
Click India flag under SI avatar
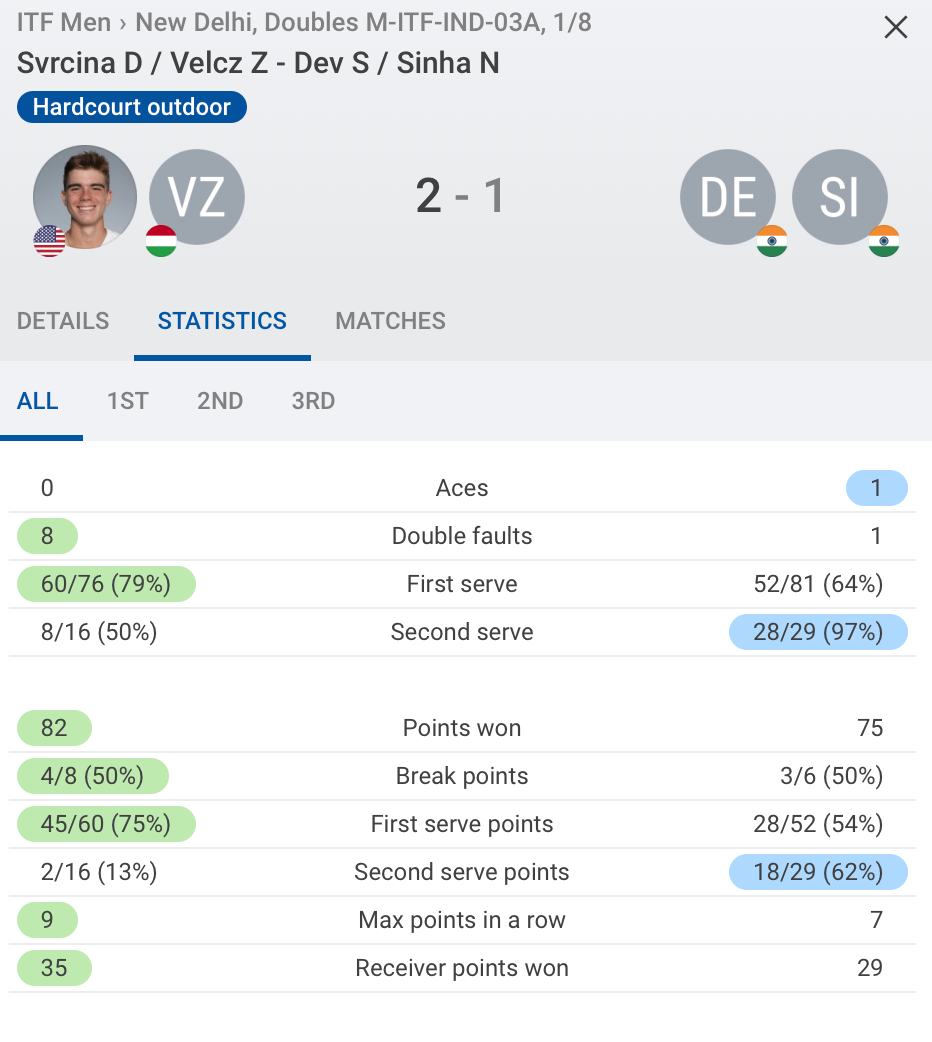[883, 241]
